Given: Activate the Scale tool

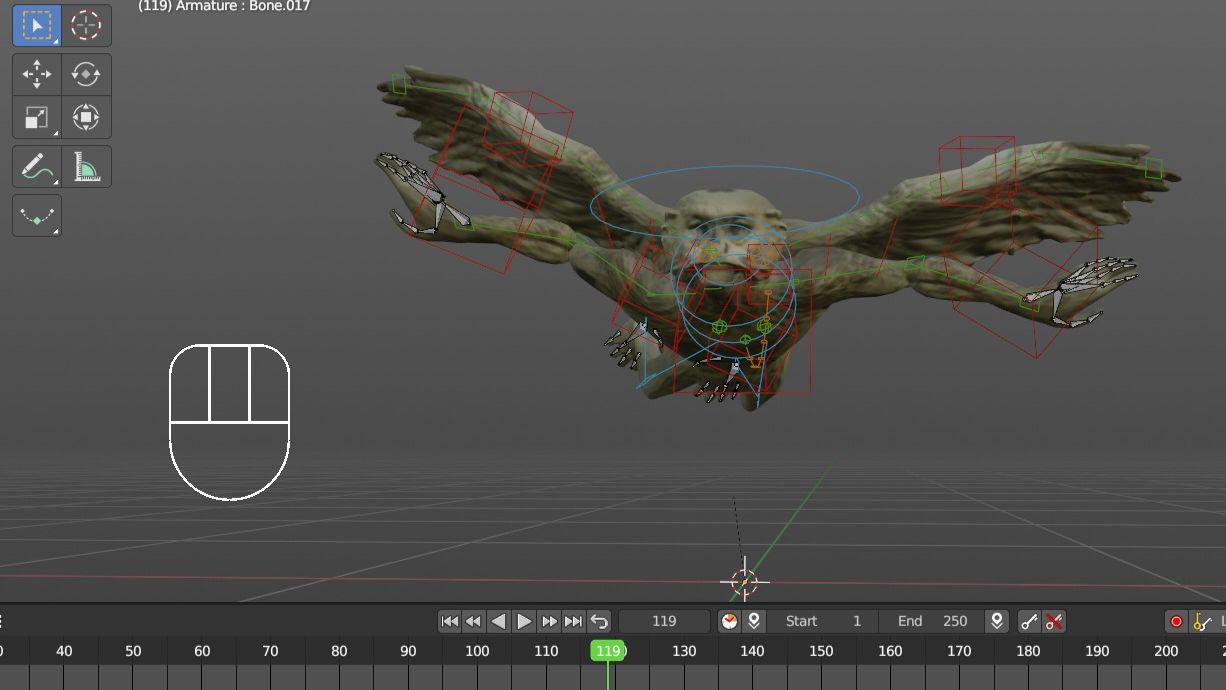Looking at the screenshot, I should pyautogui.click(x=37, y=117).
